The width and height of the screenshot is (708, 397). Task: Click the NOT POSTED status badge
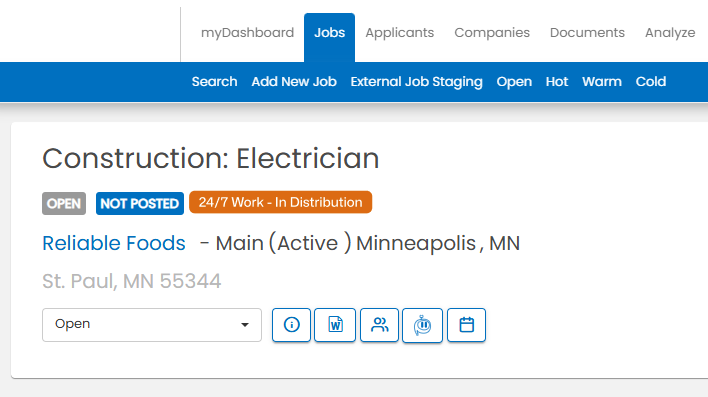(x=140, y=203)
